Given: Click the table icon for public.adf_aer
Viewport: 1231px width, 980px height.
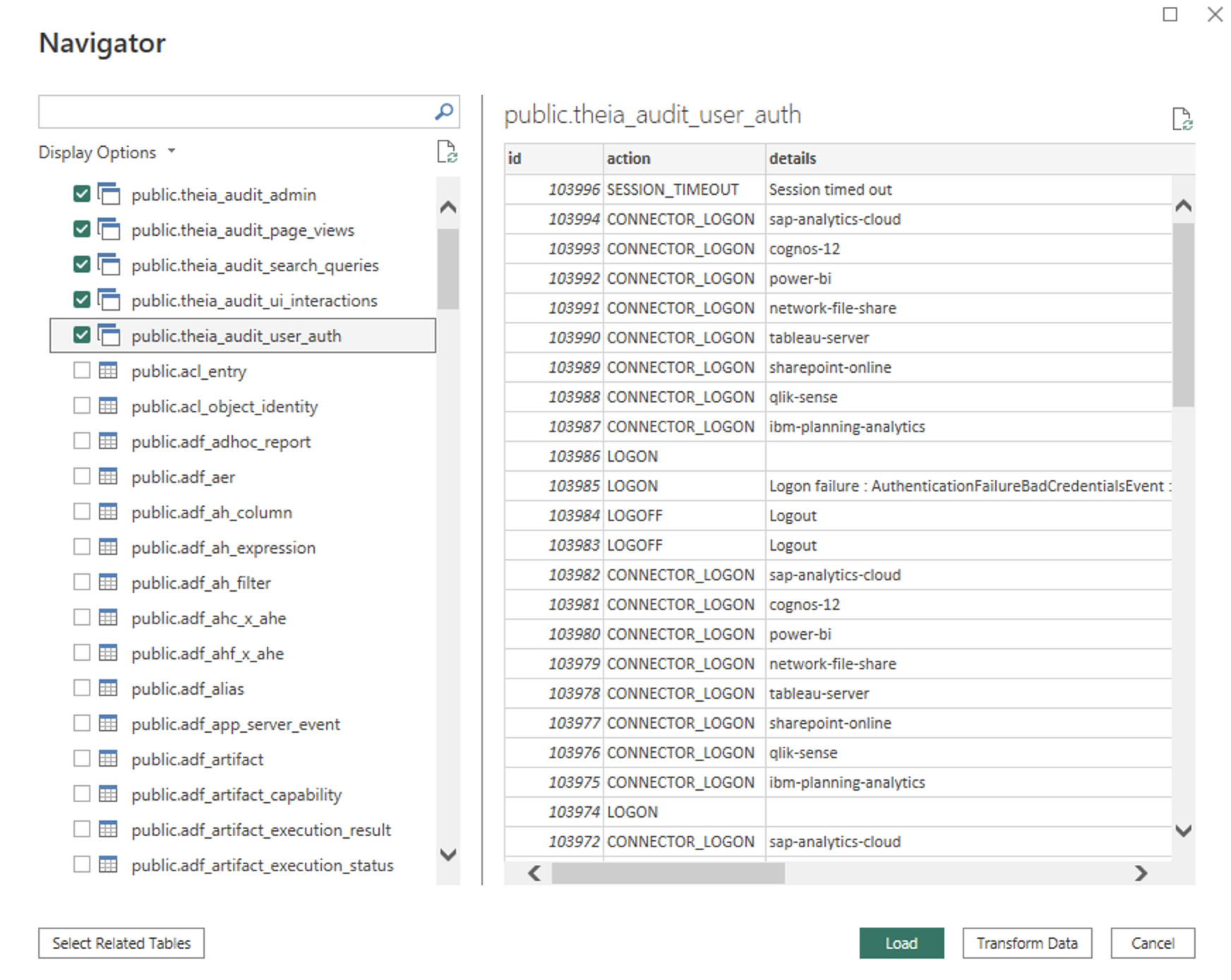Looking at the screenshot, I should tap(108, 477).
